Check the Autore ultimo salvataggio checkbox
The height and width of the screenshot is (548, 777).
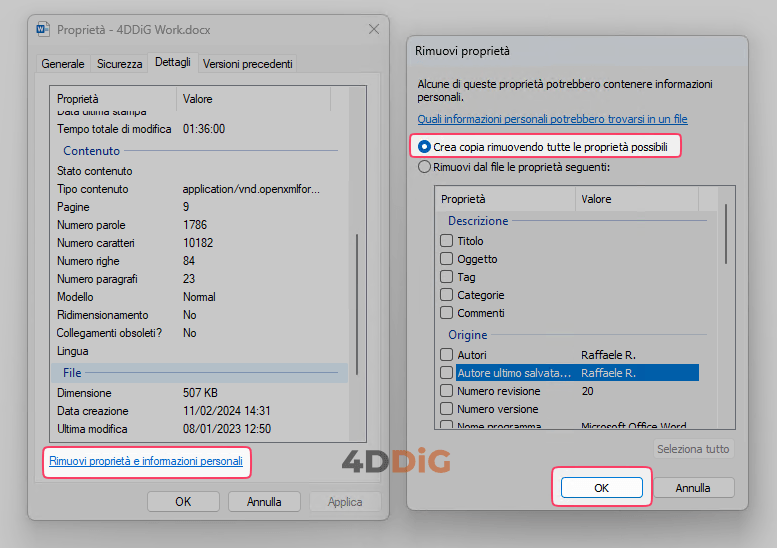[x=446, y=373]
